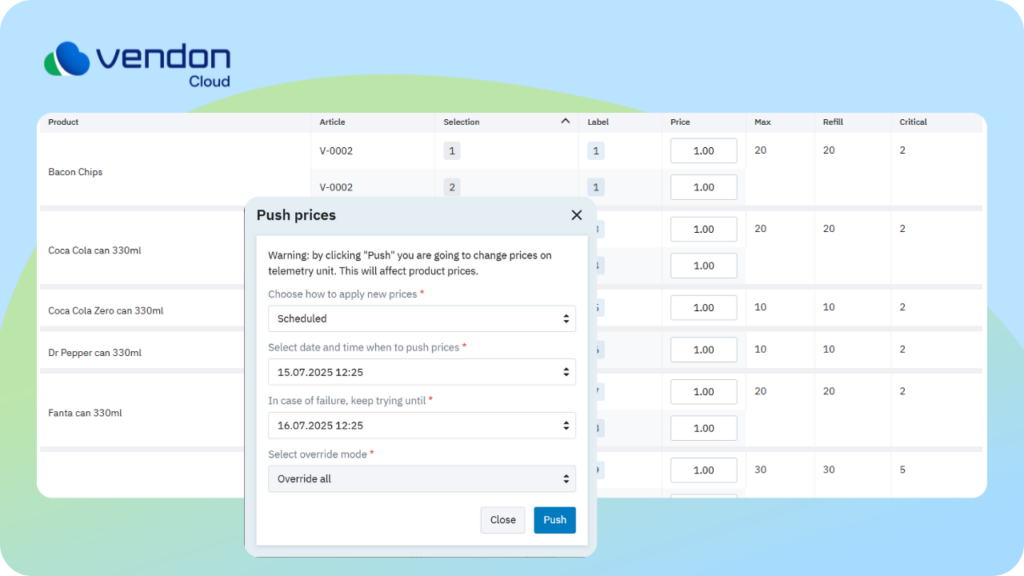Click selection badge 1 for Bacon Chips
The image size is (1024, 576).
click(451, 151)
